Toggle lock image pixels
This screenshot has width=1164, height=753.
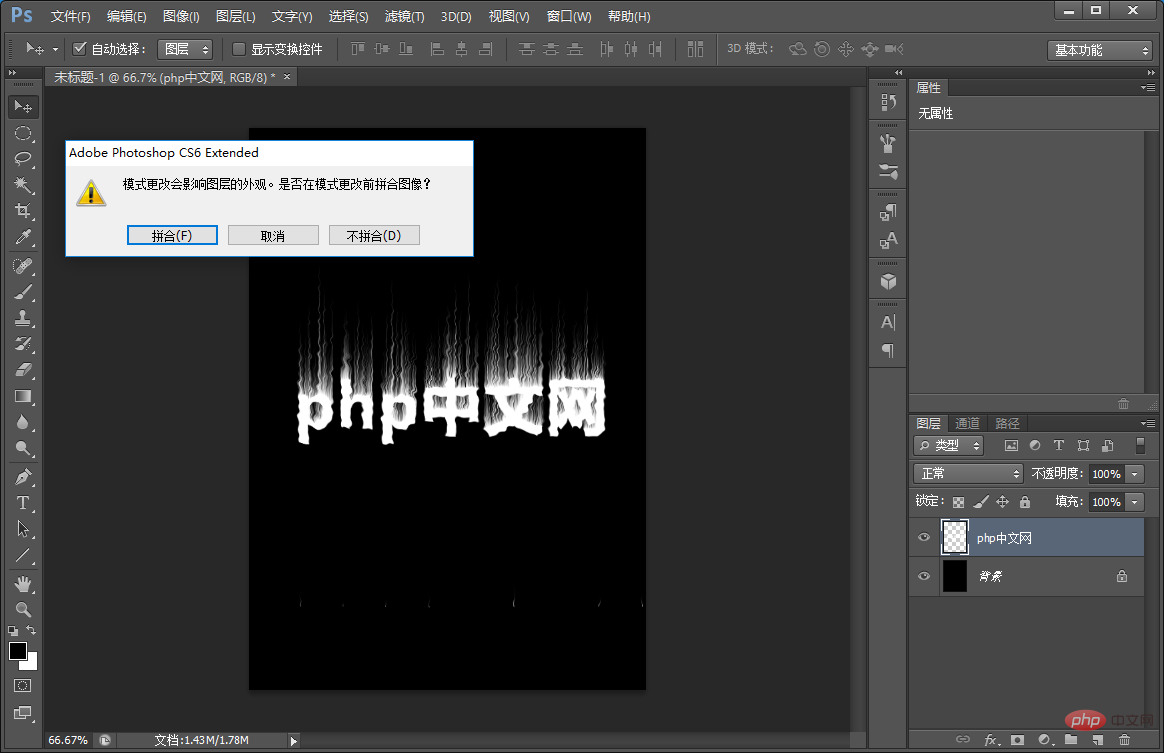(981, 502)
